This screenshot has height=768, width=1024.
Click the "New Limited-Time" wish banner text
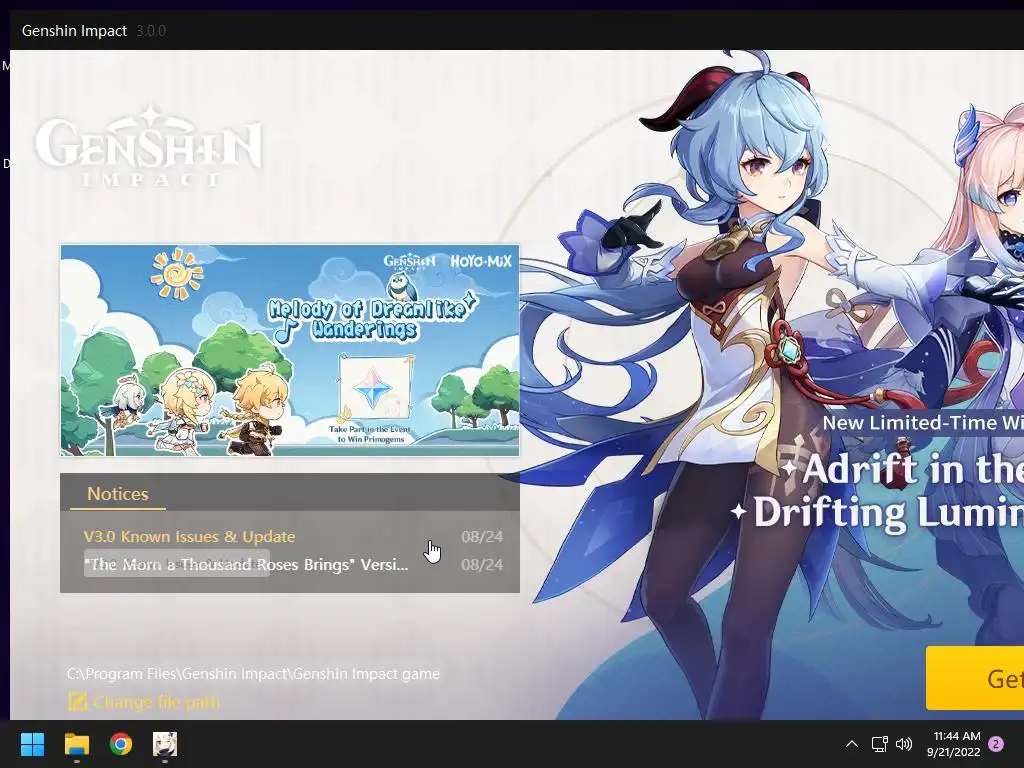(x=922, y=423)
